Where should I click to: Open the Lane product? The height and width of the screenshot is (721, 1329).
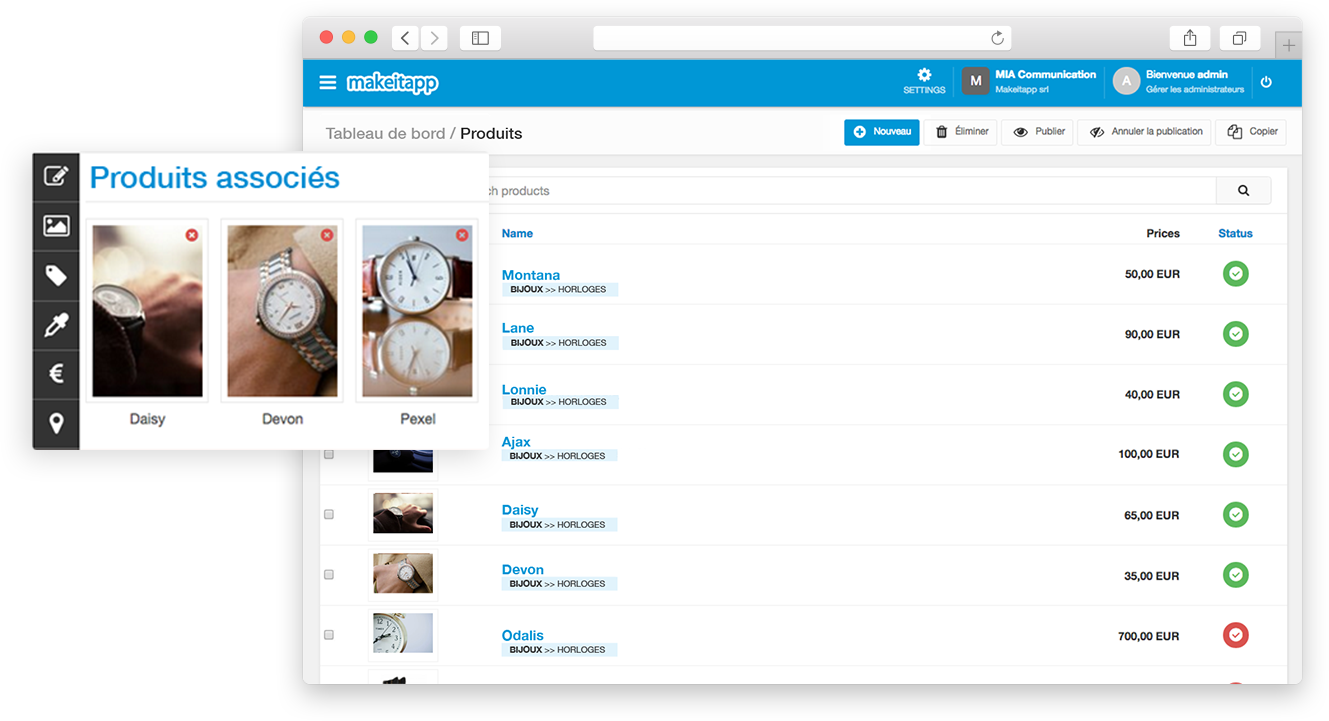[518, 328]
